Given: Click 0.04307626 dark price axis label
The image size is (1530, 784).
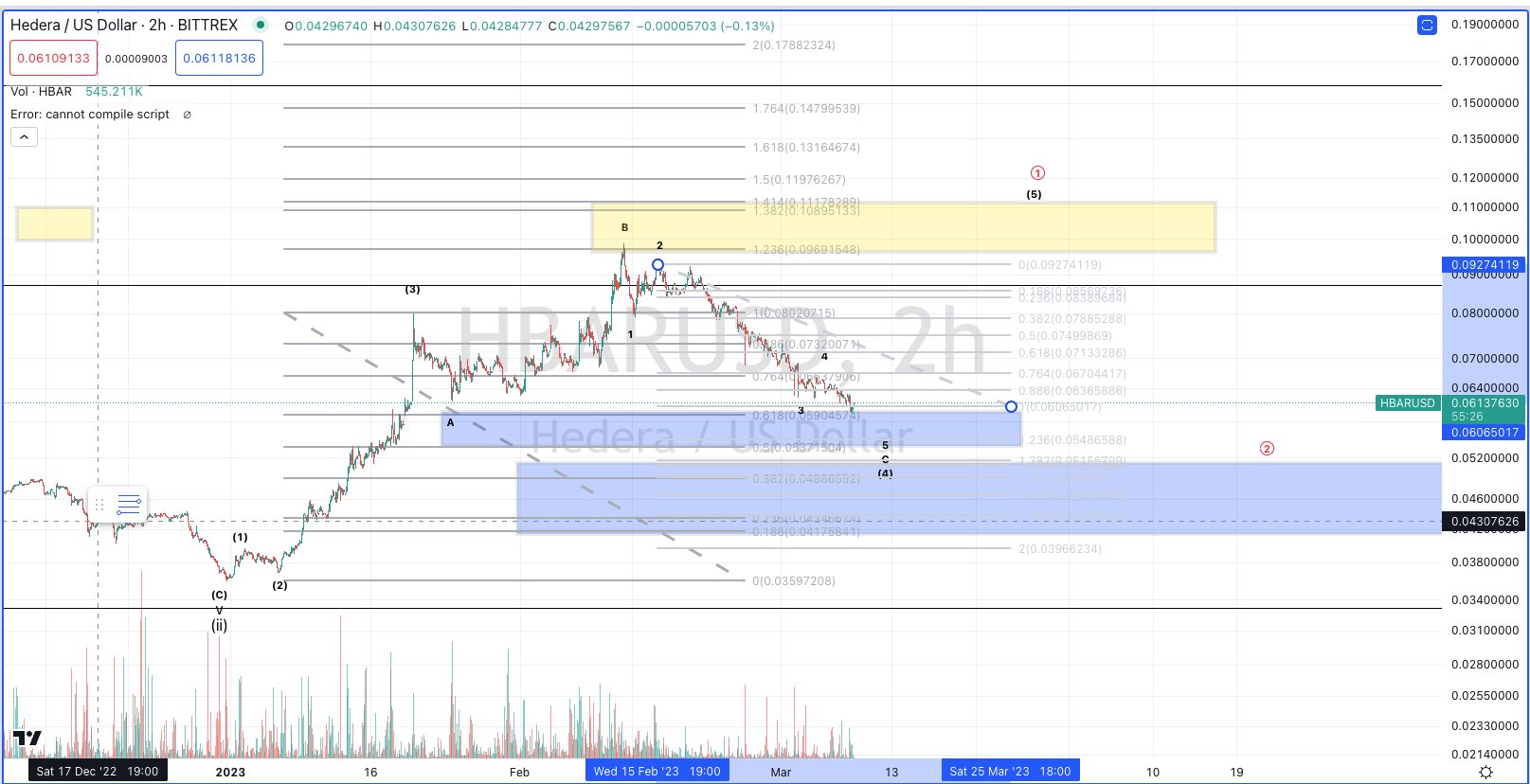Looking at the screenshot, I should coord(1485,522).
